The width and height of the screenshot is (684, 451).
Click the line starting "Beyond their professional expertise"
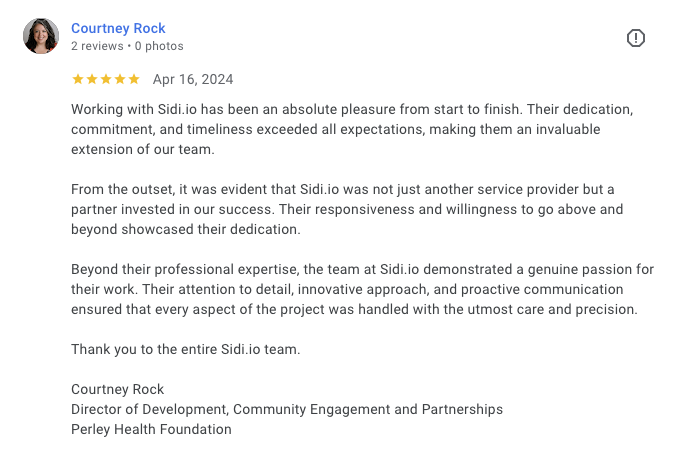(362, 269)
